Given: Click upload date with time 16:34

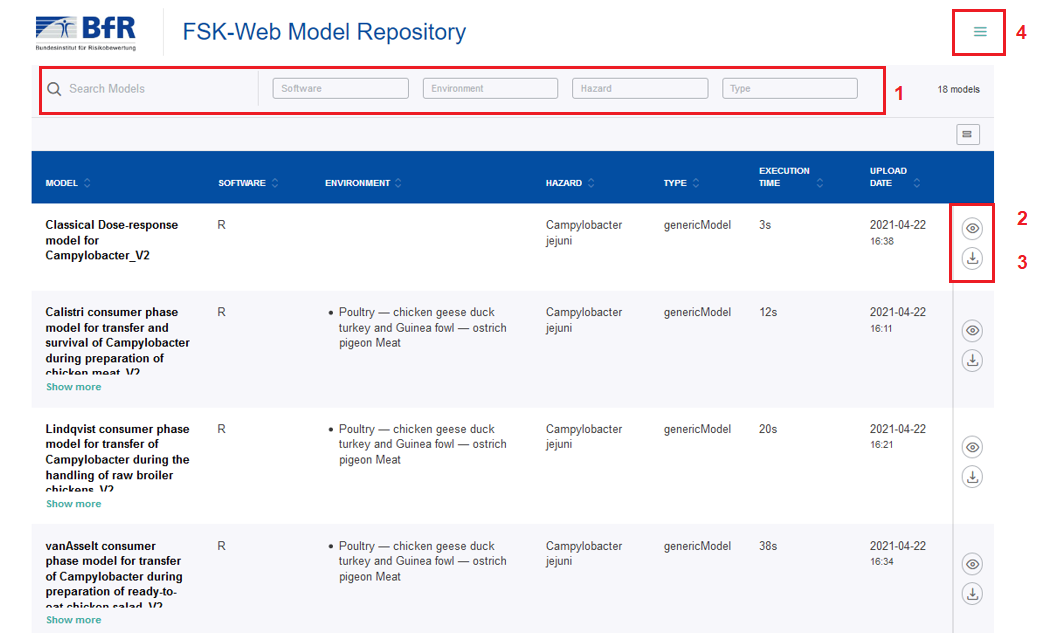Looking at the screenshot, I should (x=898, y=553).
